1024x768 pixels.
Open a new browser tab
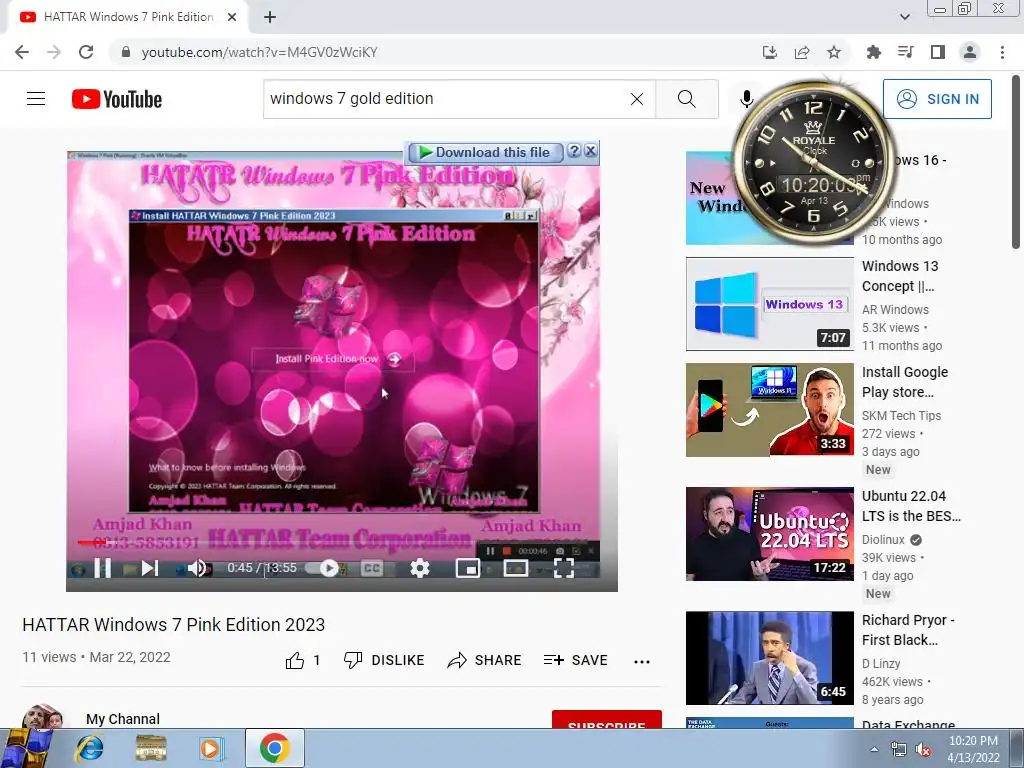click(x=270, y=17)
